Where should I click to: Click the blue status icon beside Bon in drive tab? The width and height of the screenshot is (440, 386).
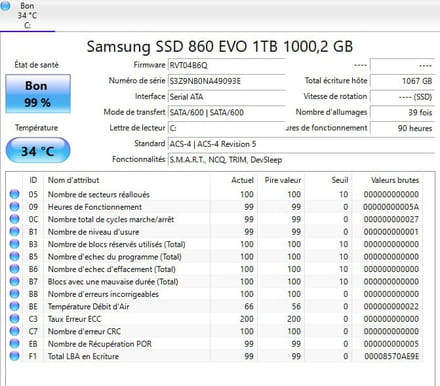pos(5,6)
